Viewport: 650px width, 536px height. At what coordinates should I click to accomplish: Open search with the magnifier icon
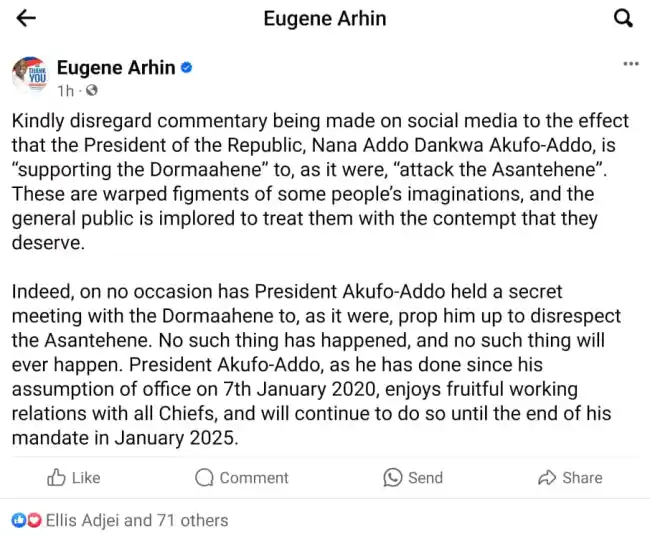pyautogui.click(x=622, y=18)
